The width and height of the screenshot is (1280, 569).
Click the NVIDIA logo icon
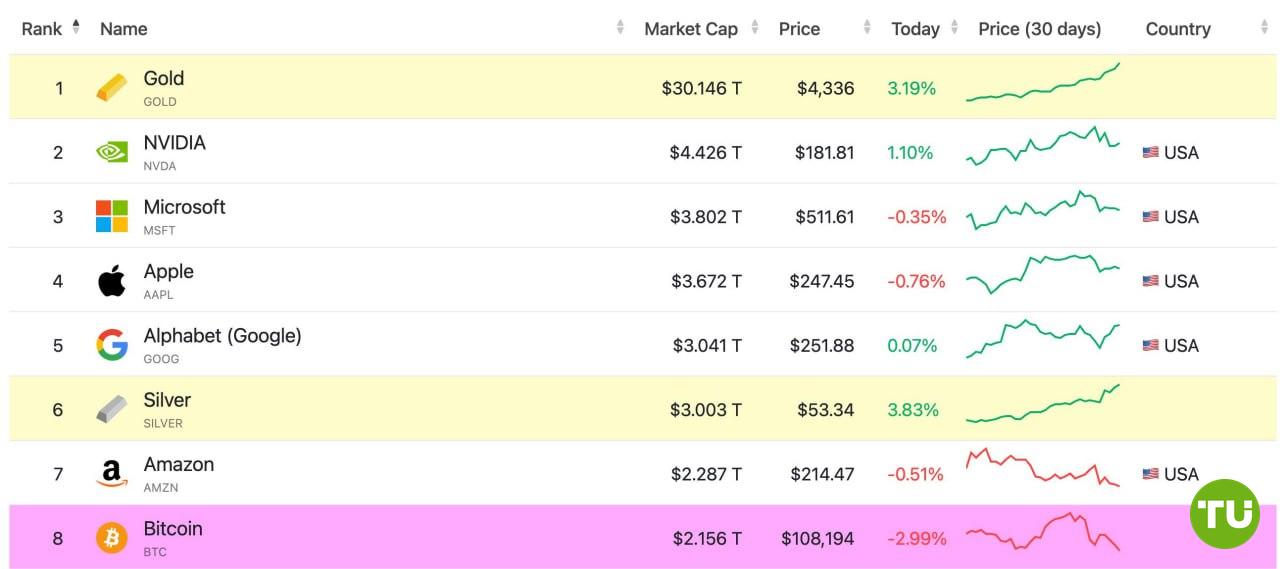(112, 152)
